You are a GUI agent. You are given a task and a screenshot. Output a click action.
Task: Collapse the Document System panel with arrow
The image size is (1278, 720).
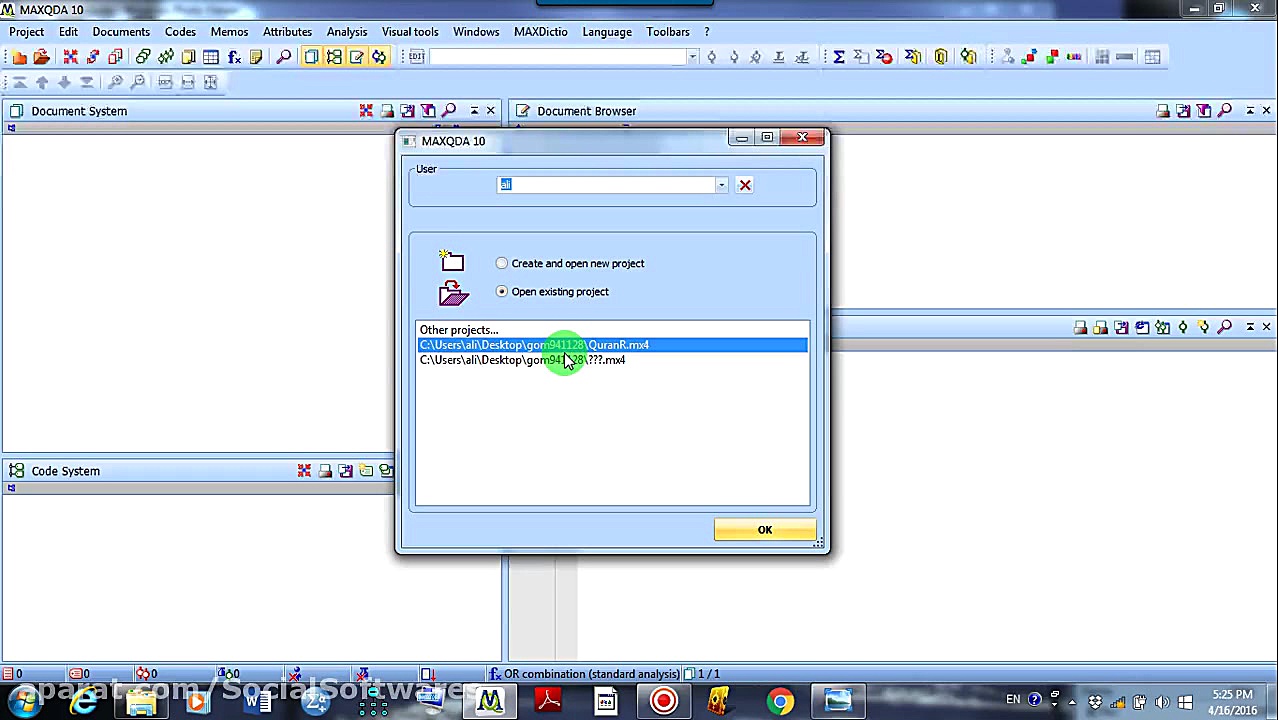474,111
